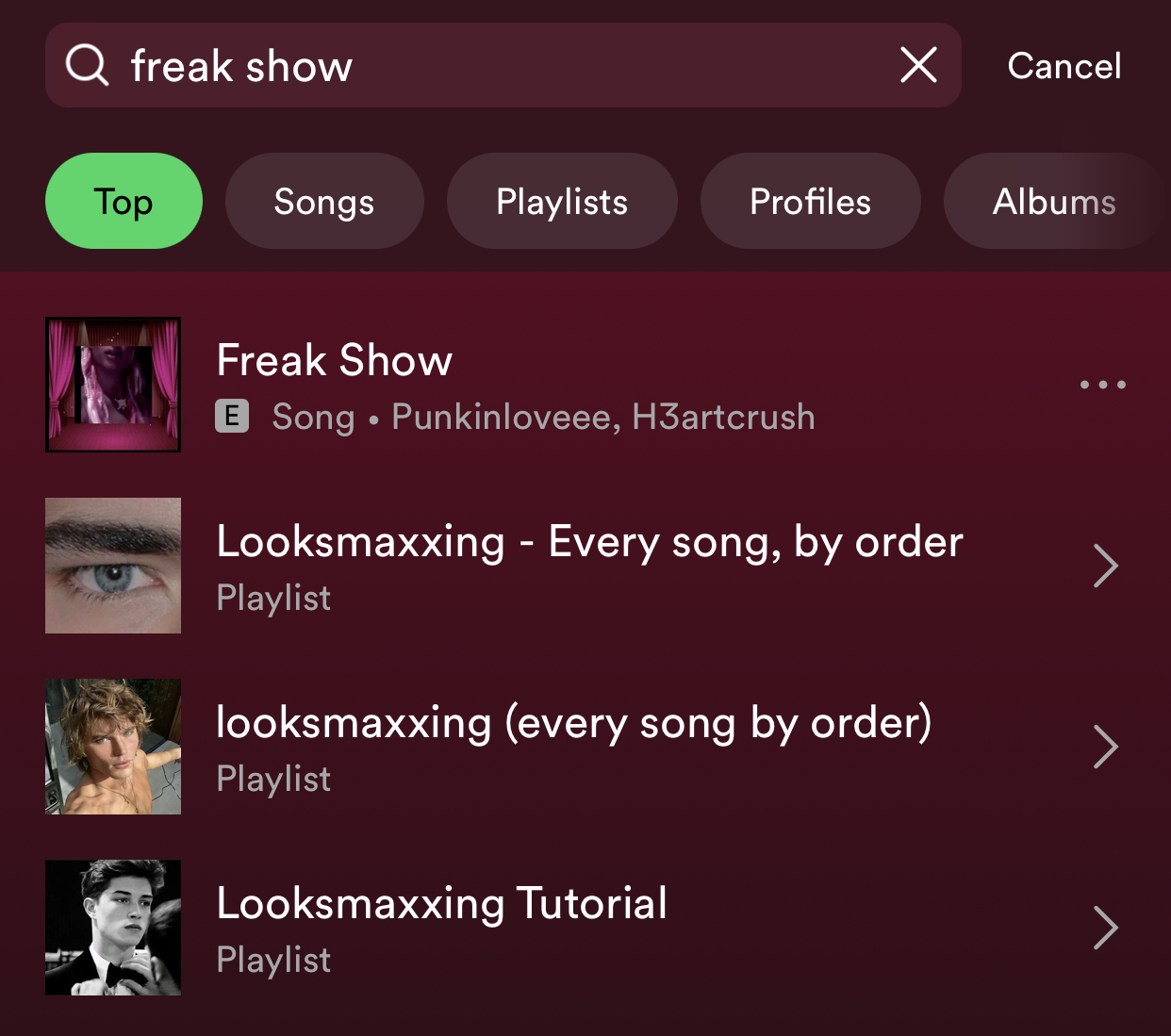Open the eye close-up playlist cover
Screen dimensions: 1171x1036
click(x=113, y=566)
